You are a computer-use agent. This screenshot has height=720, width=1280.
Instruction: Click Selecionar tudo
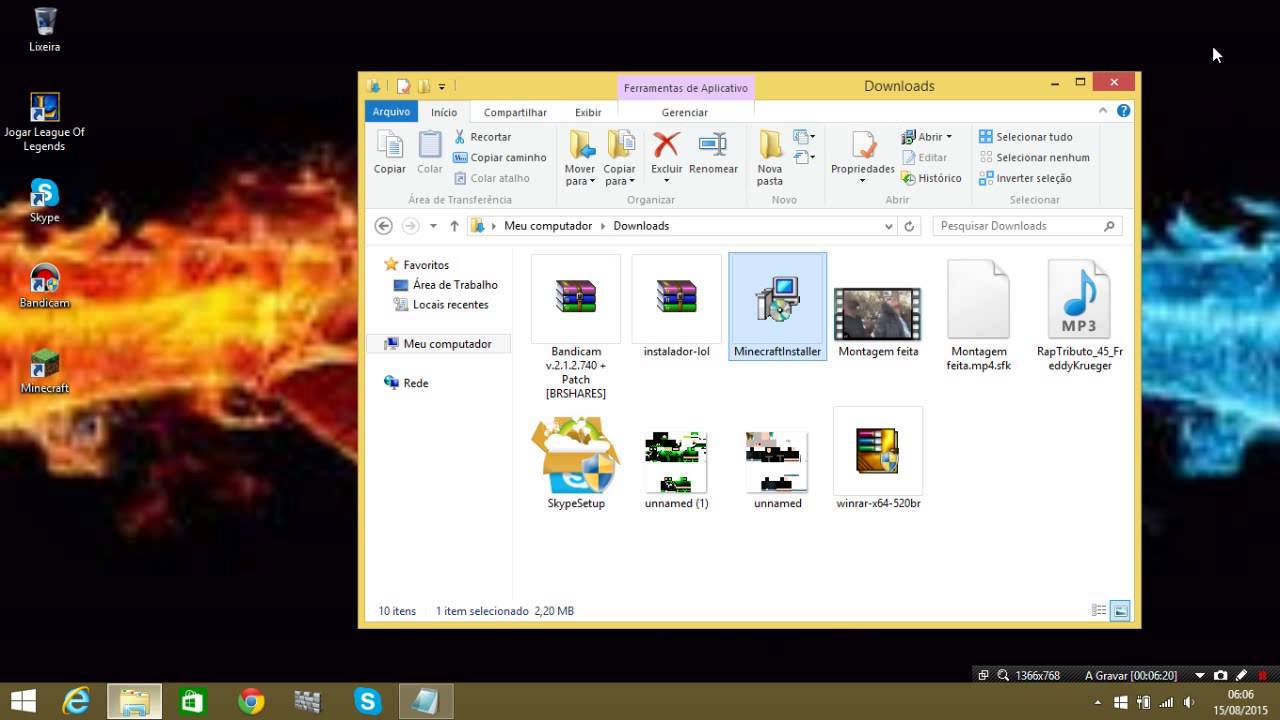(1025, 137)
